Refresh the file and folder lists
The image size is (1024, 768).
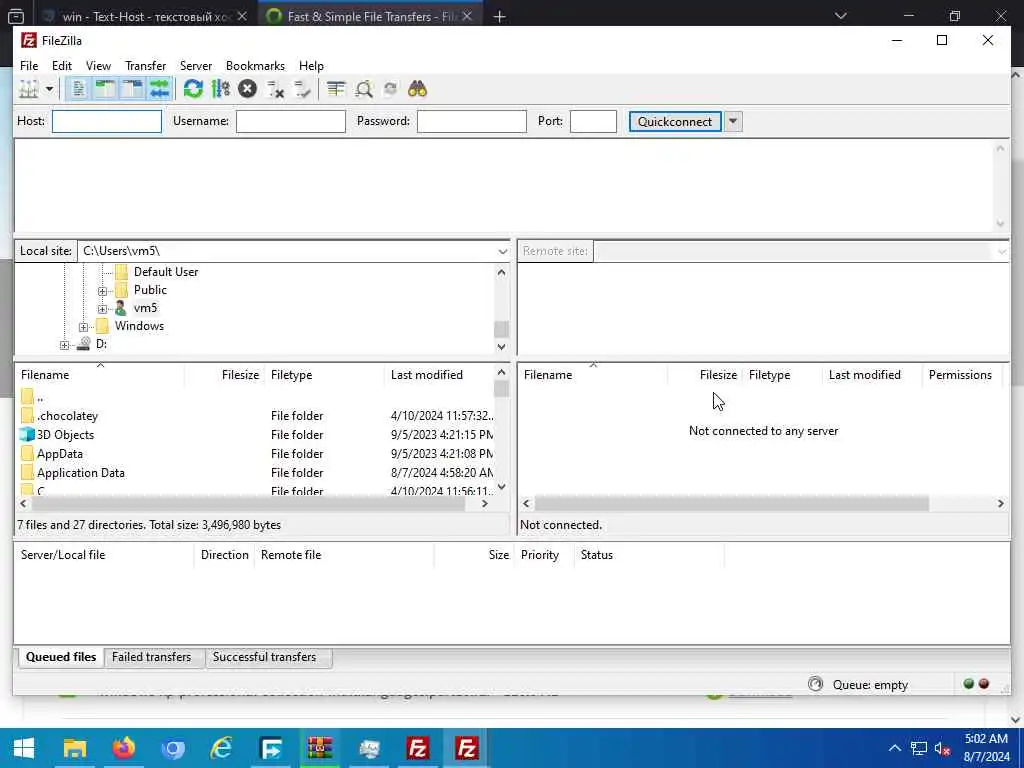(193, 89)
